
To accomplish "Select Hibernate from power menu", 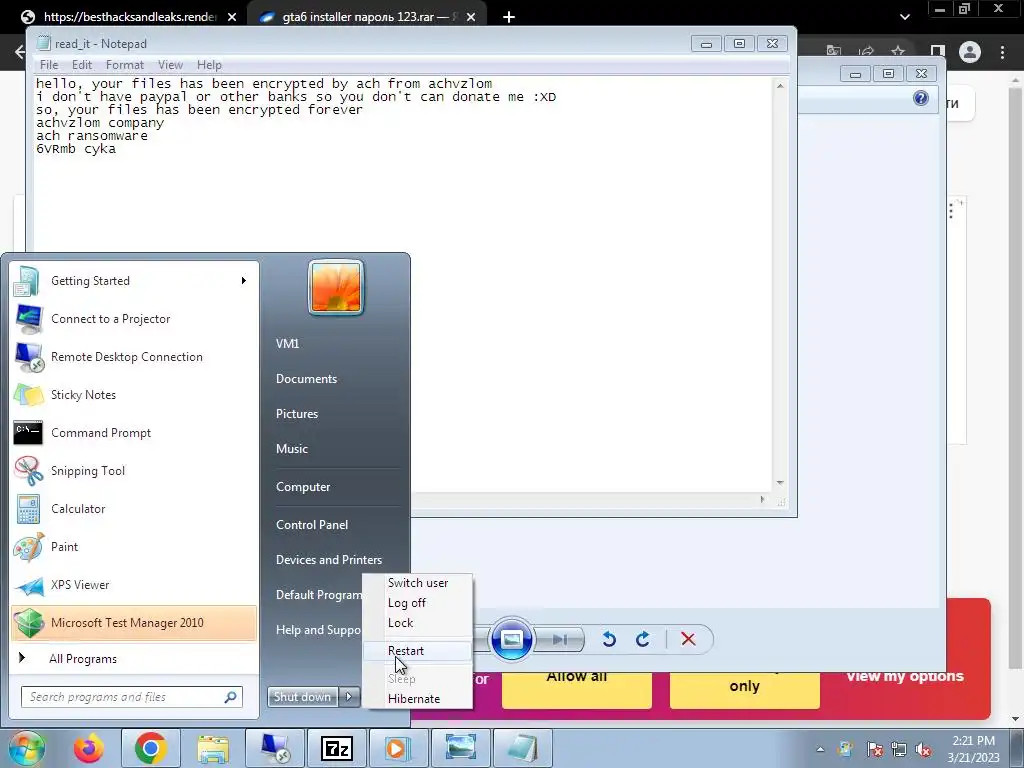I will click(417, 699).
